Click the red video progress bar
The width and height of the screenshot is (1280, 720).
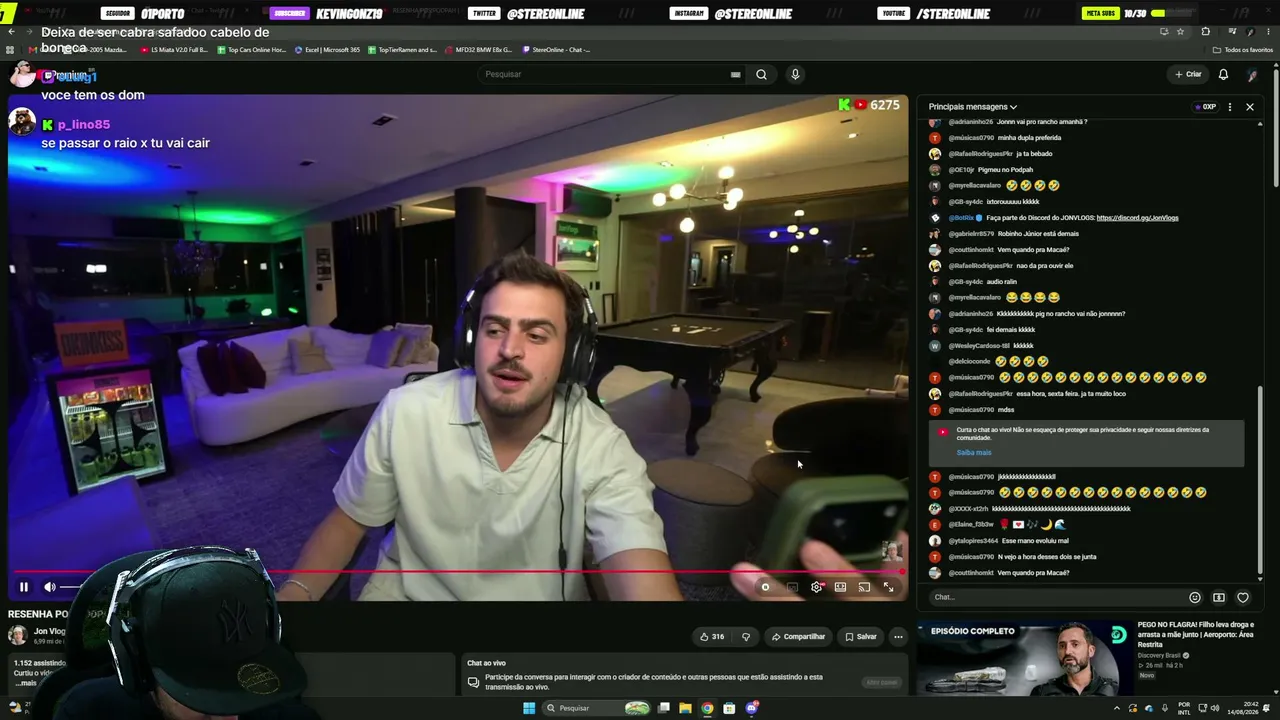[x=457, y=572]
